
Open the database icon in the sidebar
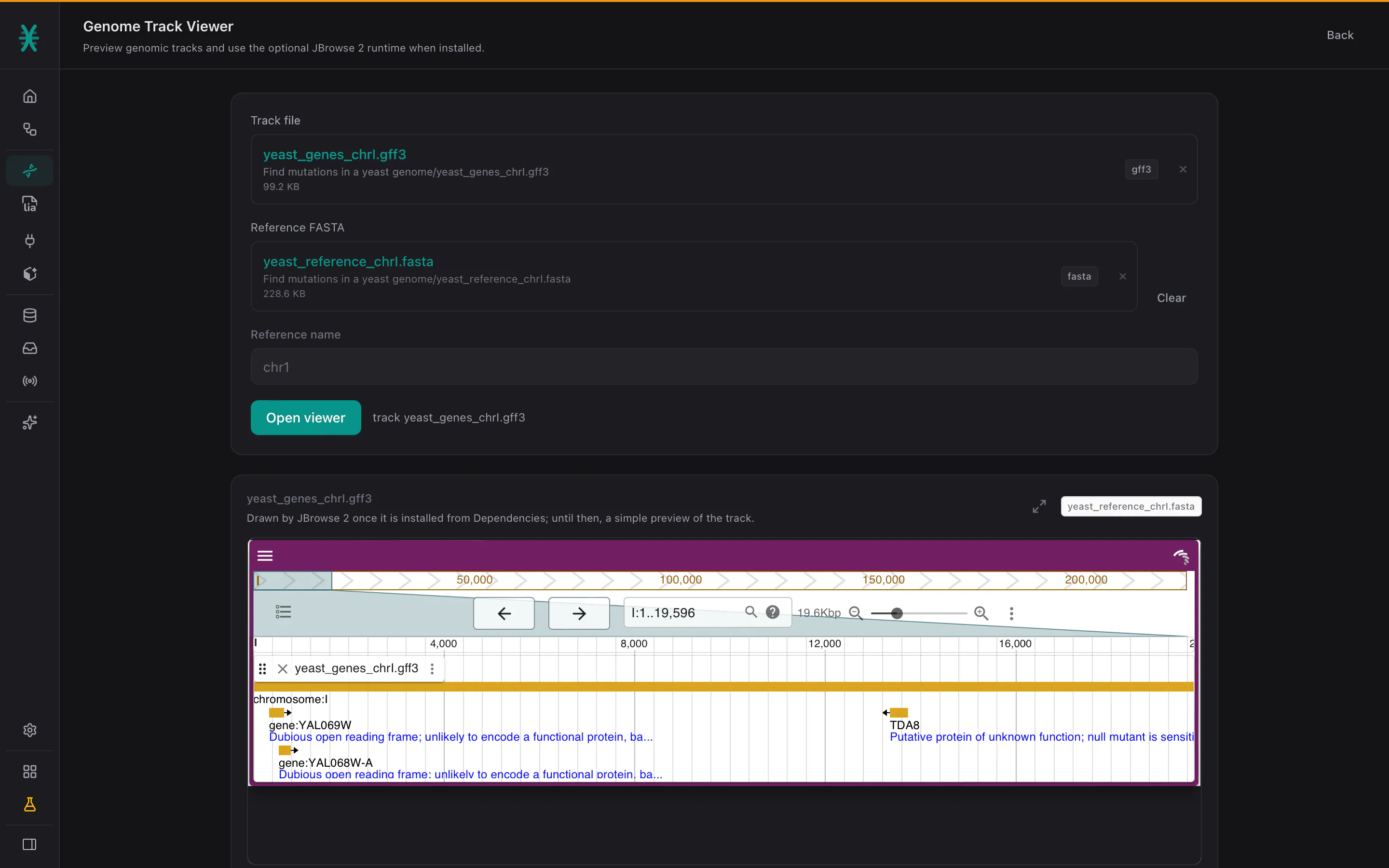30,315
